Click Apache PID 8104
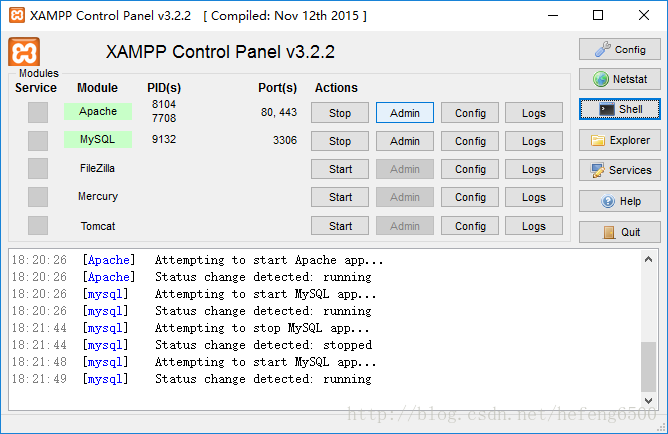 click(164, 104)
